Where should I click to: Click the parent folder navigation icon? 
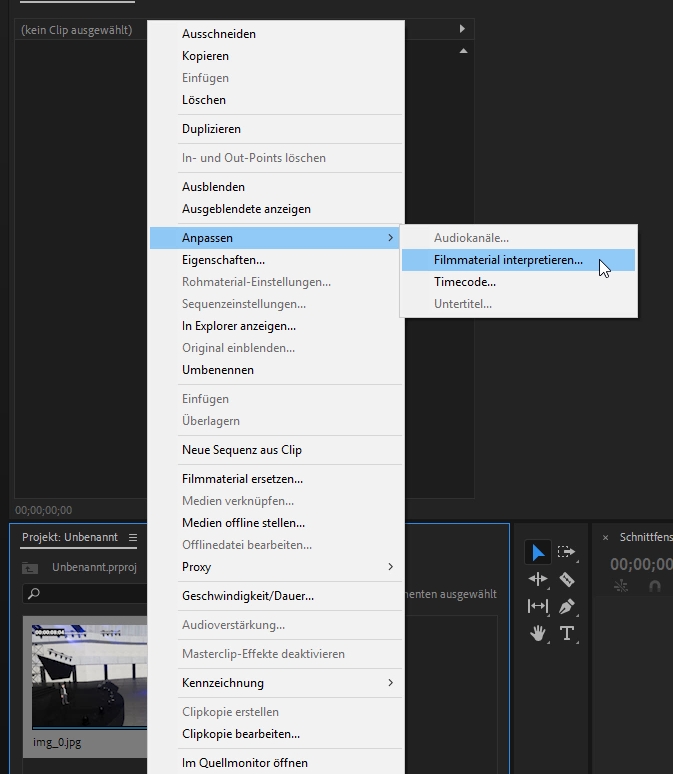point(31,568)
